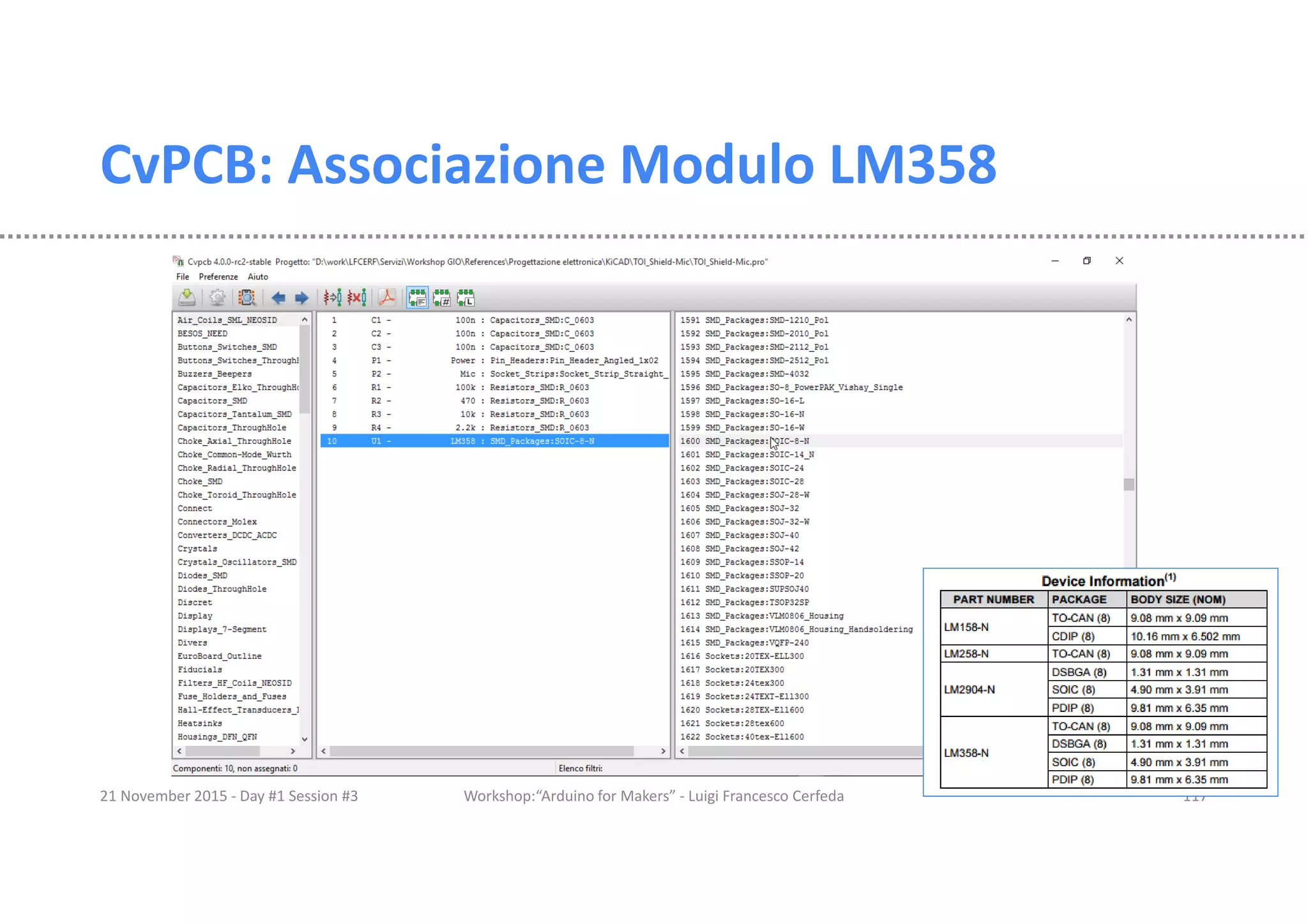Select component C1 100n row
This screenshot has height=924, width=1308.
pos(494,320)
